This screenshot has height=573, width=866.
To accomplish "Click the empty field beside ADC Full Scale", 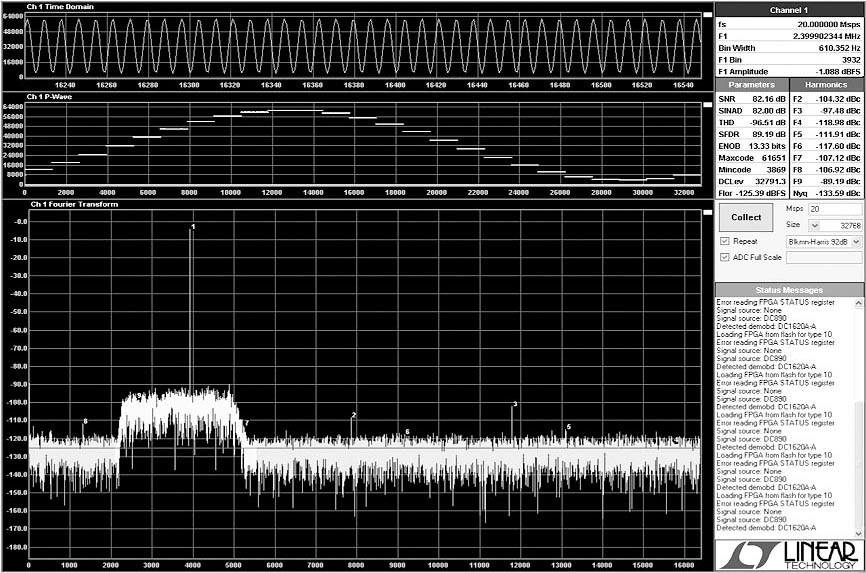I will coord(823,258).
